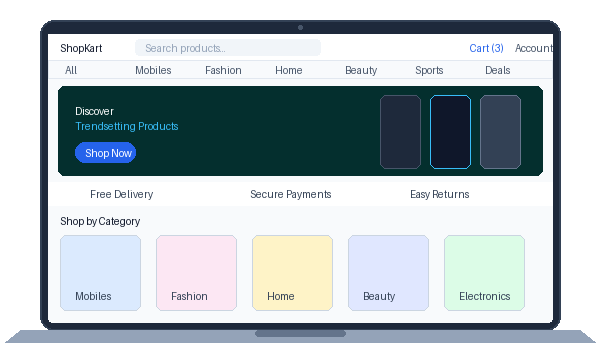Open Cart (3)

(486, 48)
